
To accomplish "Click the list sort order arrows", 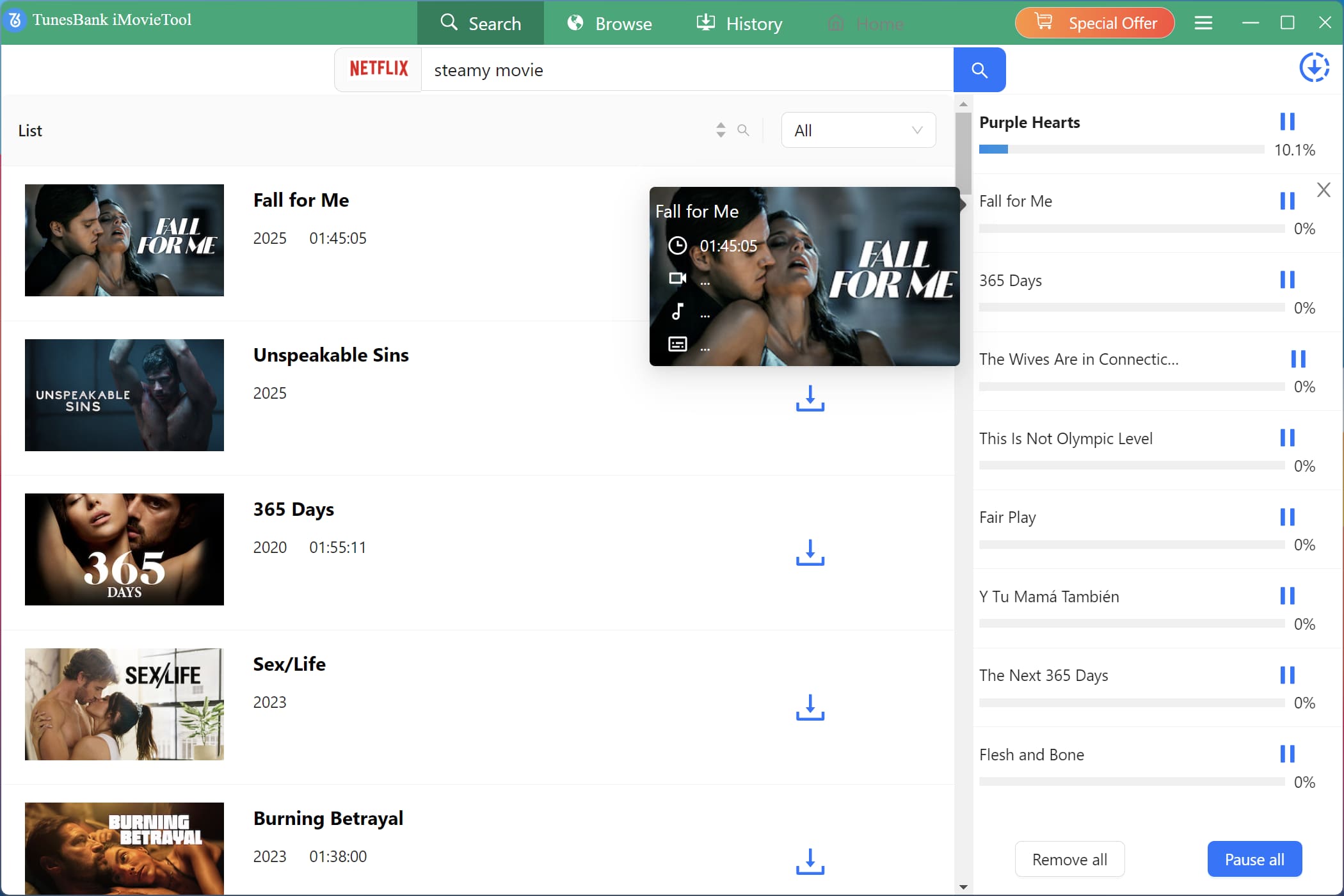I will tap(721, 131).
